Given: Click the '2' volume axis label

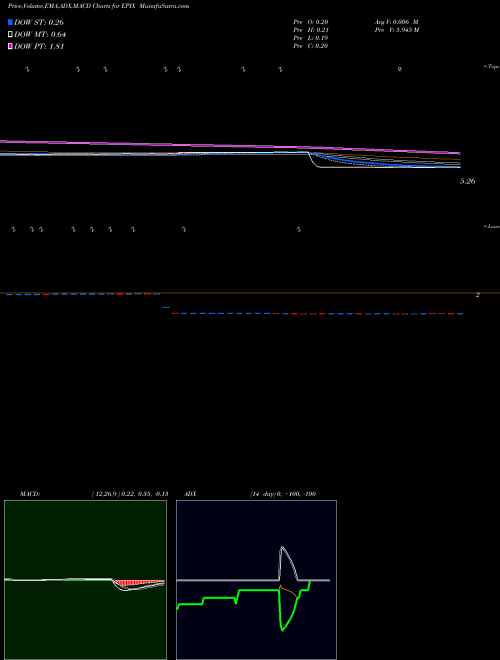Looking at the screenshot, I should tap(477, 295).
